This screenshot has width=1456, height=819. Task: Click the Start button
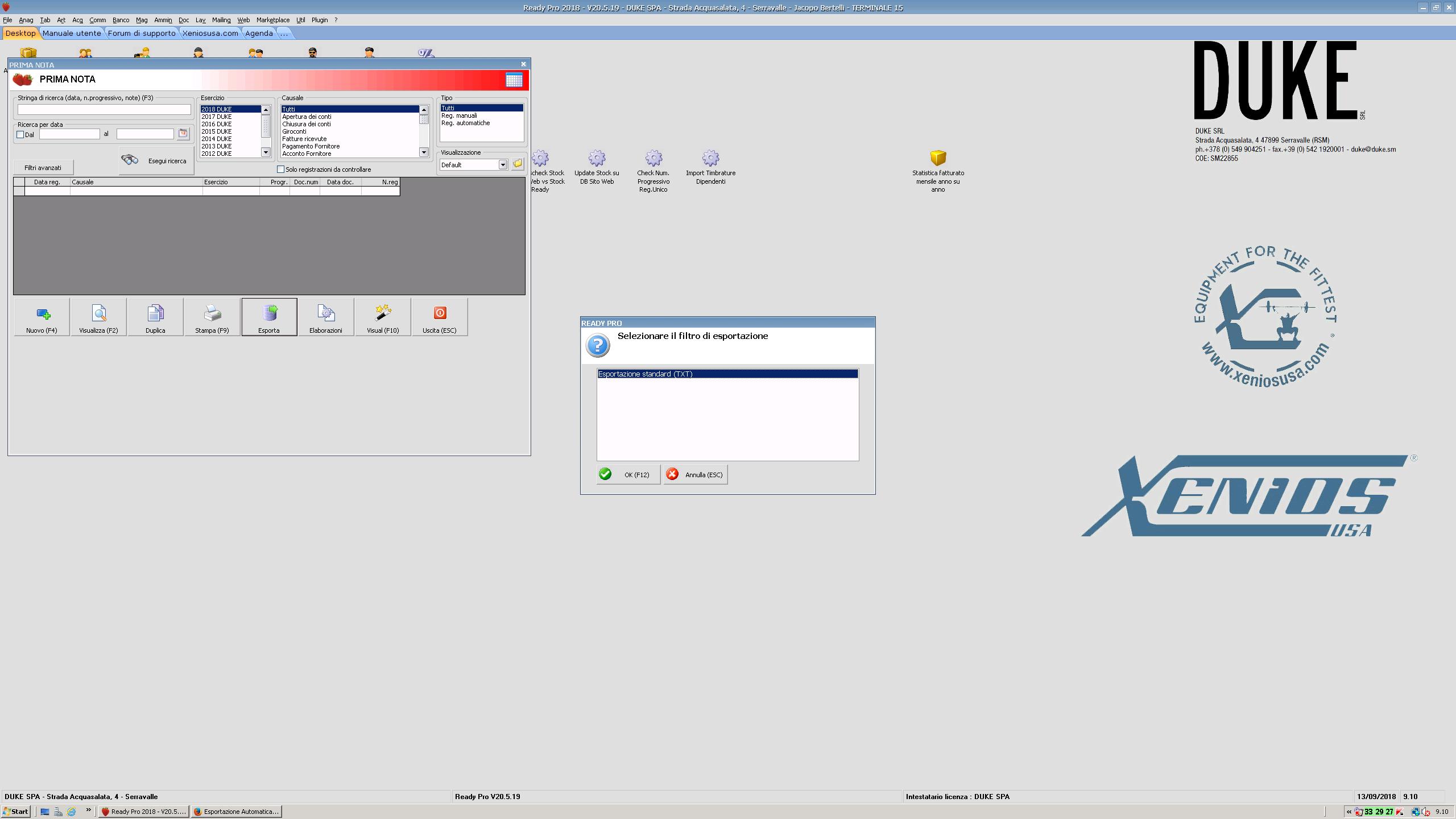[16, 812]
